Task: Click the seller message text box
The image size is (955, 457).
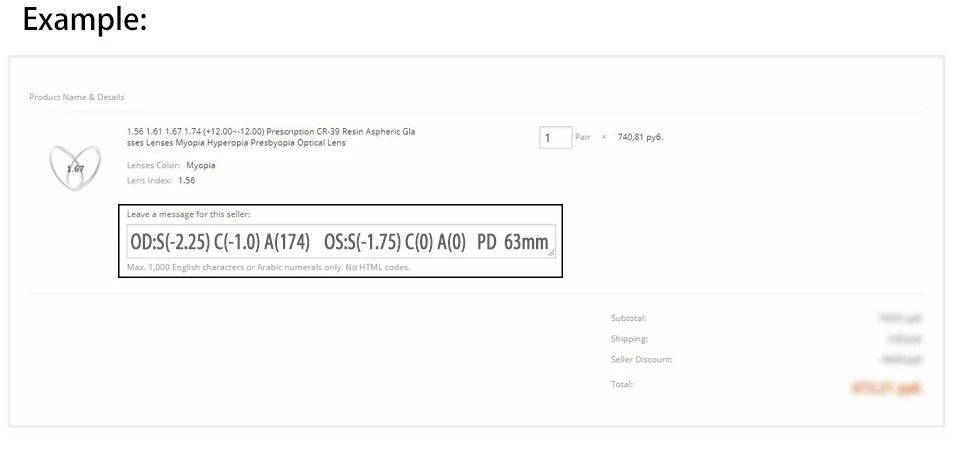Action: pos(341,241)
